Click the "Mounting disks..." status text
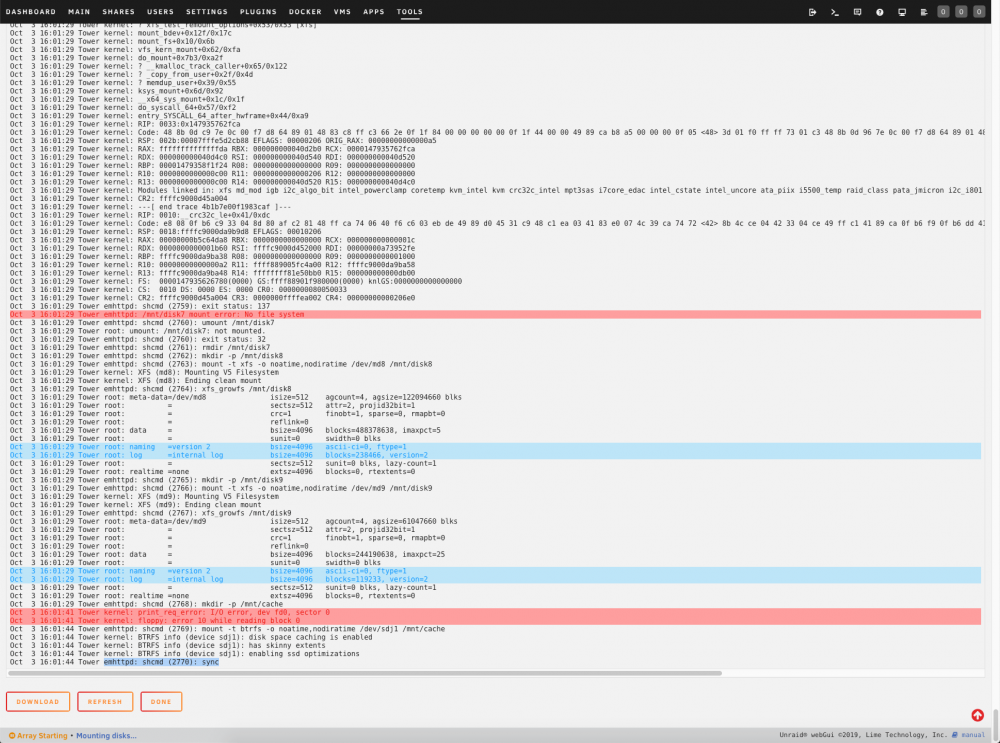The width and height of the screenshot is (1000, 743). point(107,735)
